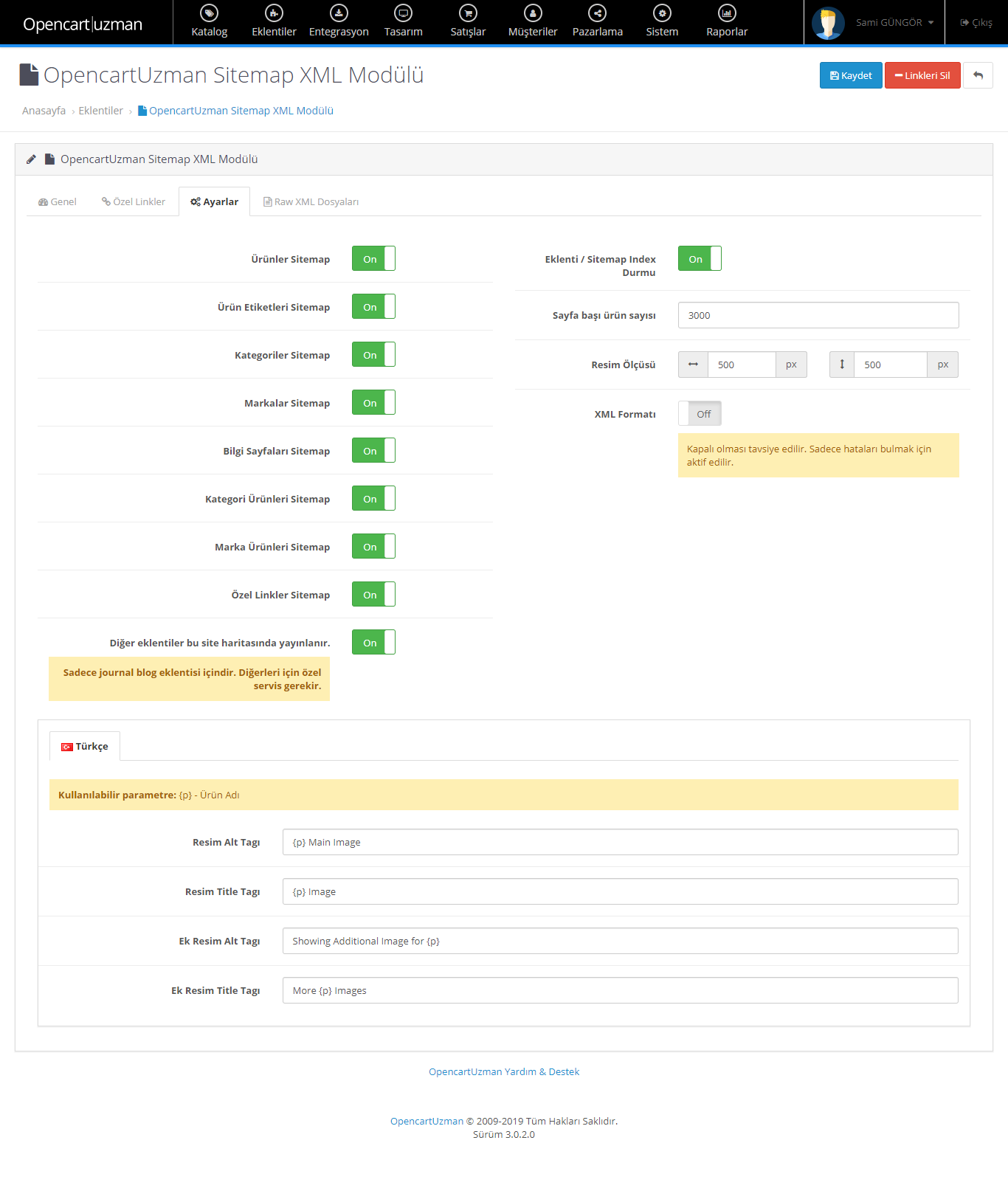
Task: Expand the Sistem gear menu
Action: tap(662, 22)
